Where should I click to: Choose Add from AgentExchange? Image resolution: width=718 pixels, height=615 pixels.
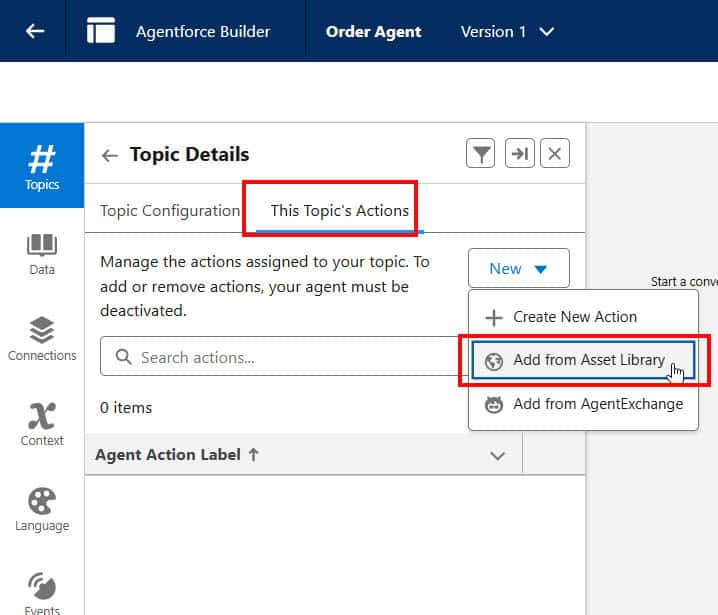pos(583,404)
